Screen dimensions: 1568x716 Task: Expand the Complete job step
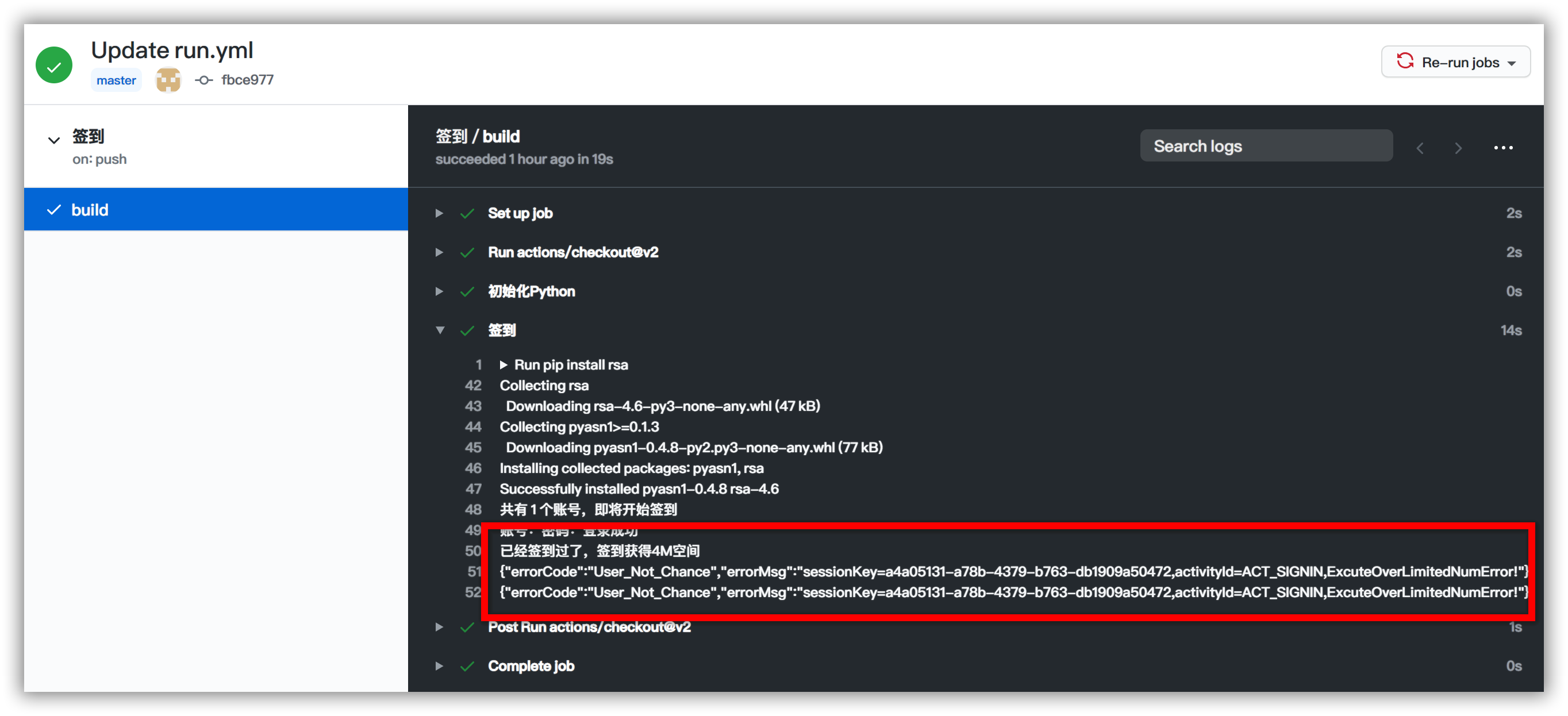pos(439,666)
